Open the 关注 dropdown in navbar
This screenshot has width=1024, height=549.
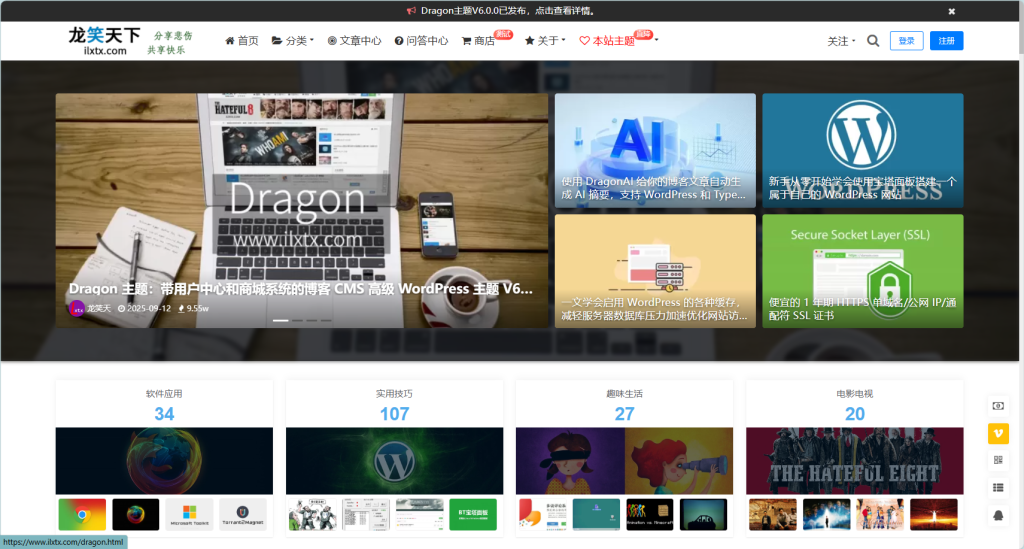[x=841, y=41]
